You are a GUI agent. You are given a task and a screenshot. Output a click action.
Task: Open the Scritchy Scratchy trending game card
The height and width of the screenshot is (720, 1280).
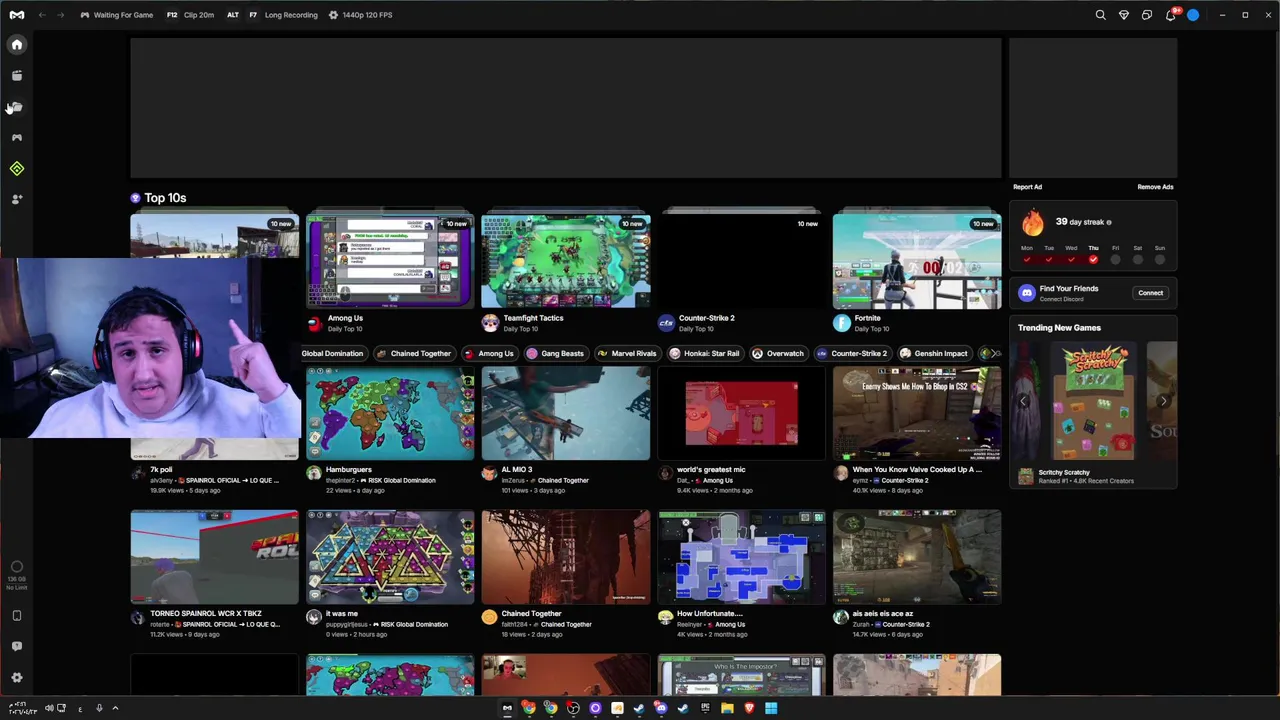pos(1092,415)
